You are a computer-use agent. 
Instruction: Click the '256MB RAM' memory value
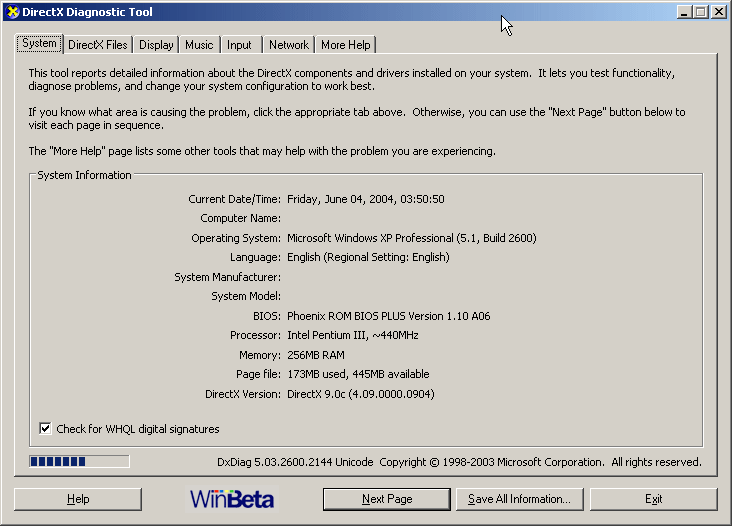316,355
